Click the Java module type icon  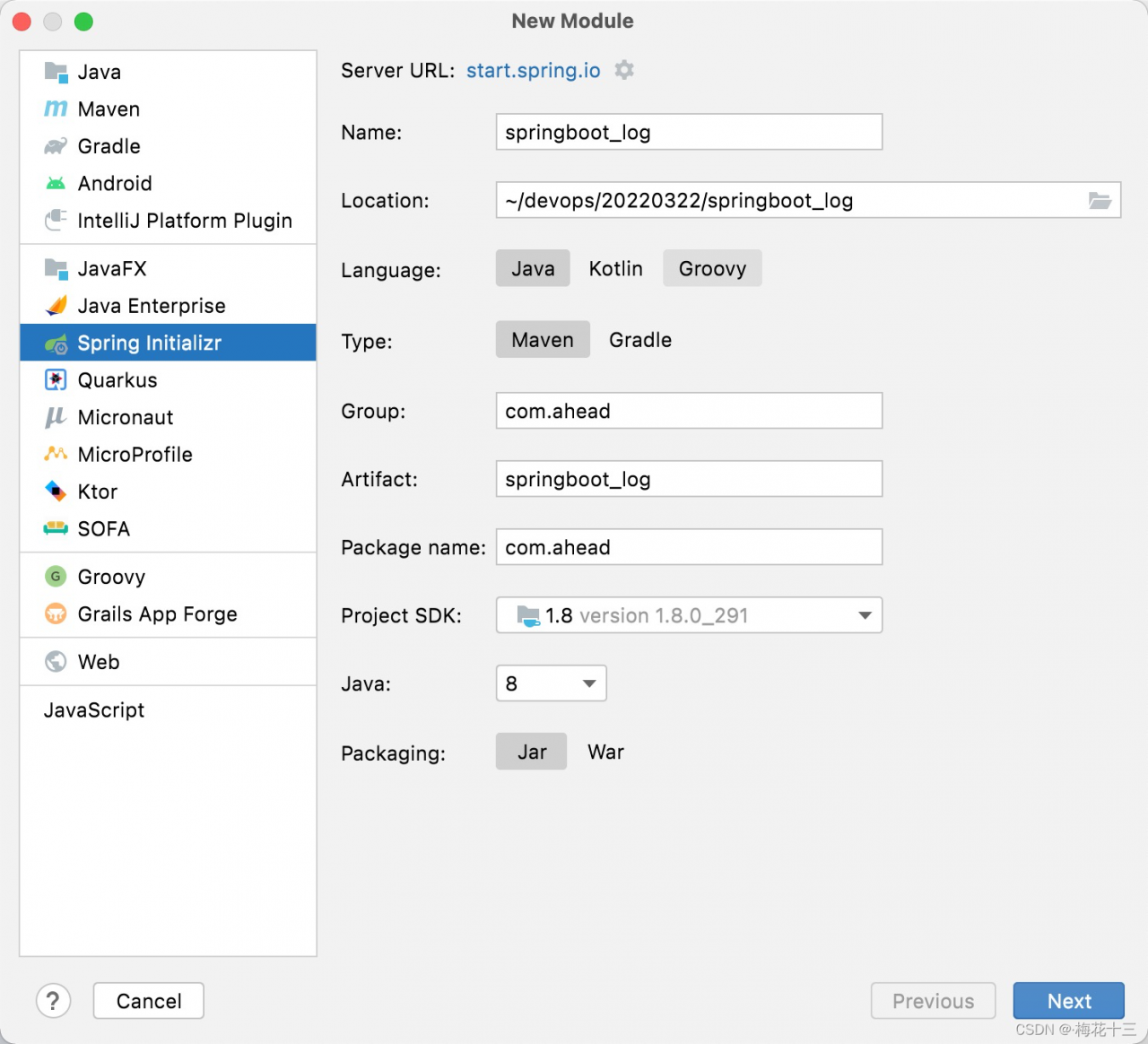tap(56, 72)
